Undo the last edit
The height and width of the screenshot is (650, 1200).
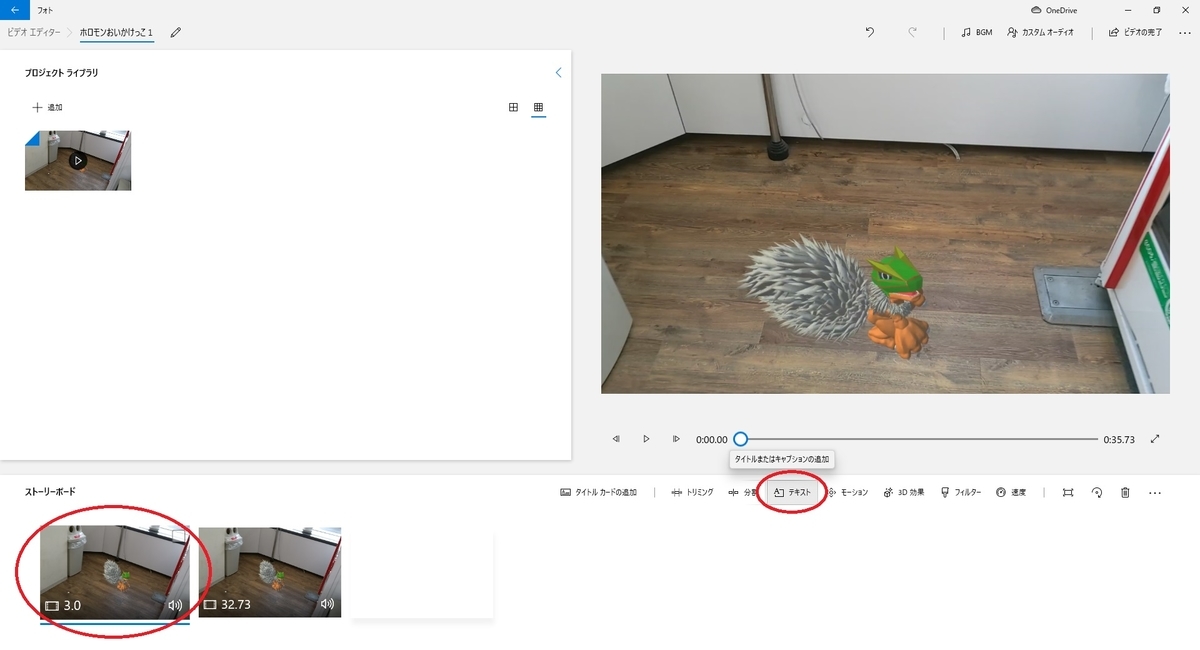click(869, 32)
